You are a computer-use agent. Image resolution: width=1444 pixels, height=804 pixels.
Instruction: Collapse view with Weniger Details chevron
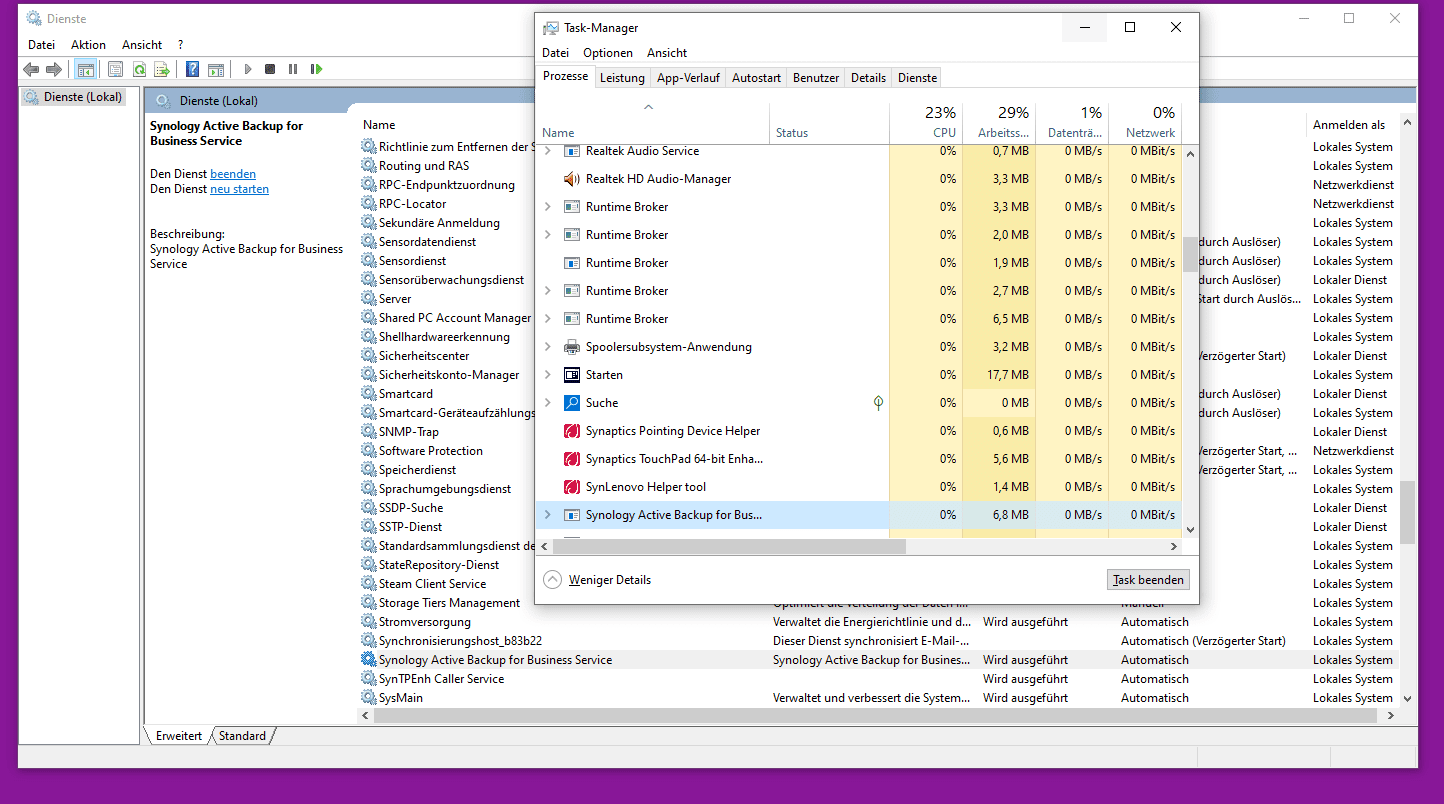tap(552, 580)
